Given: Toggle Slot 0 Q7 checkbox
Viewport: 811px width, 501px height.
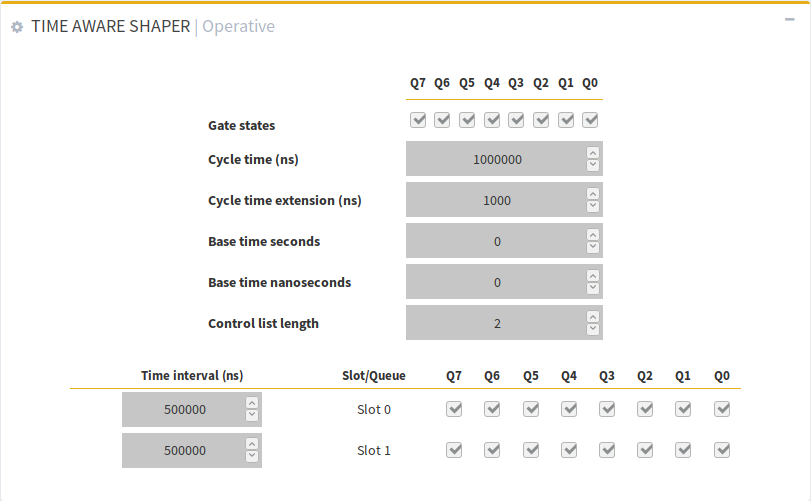Looking at the screenshot, I should [454, 409].
